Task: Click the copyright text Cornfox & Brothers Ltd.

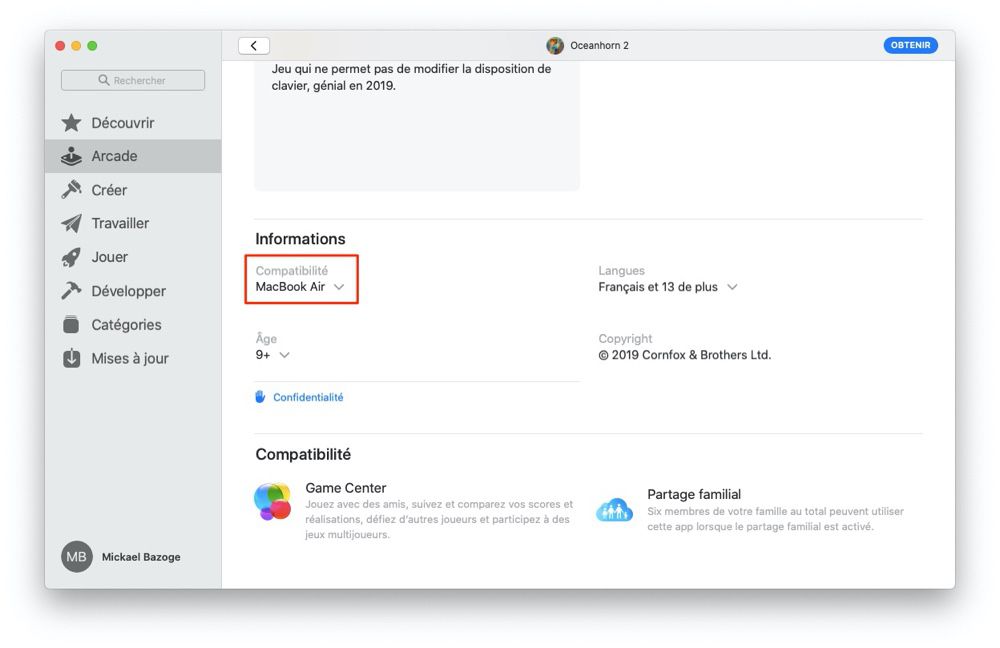Action: [684, 355]
